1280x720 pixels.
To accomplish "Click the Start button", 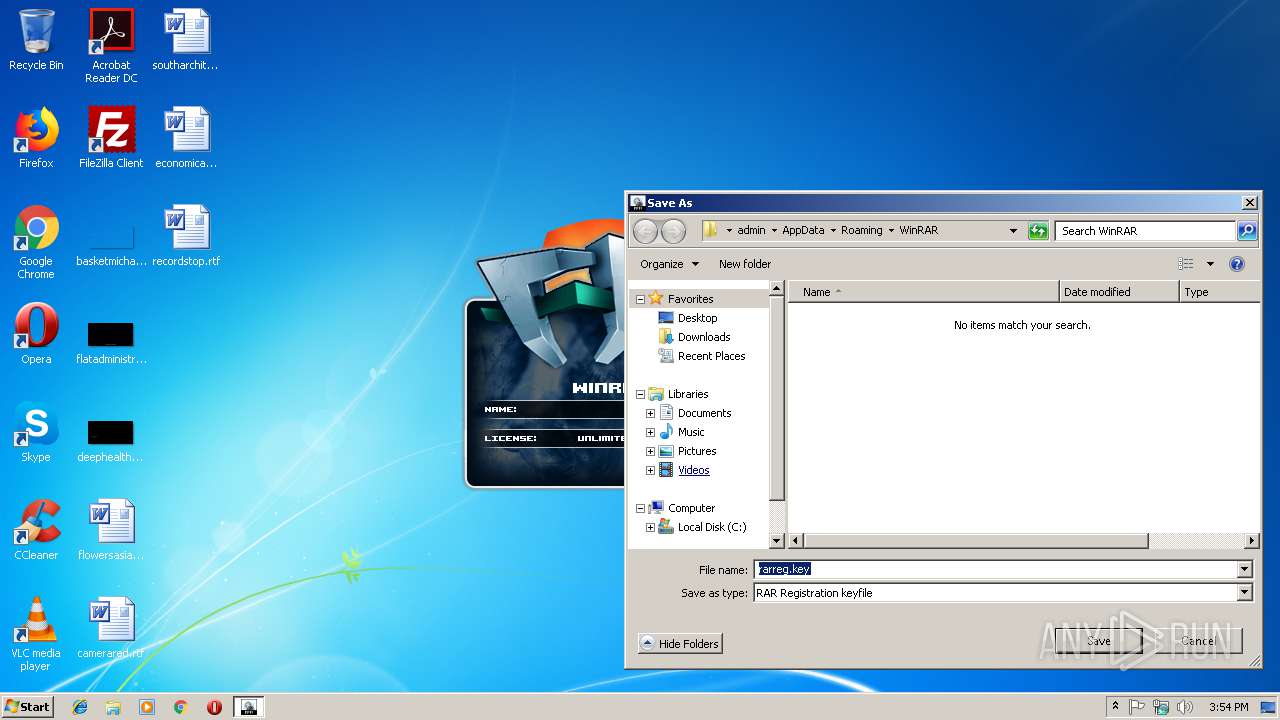I will click(27, 707).
